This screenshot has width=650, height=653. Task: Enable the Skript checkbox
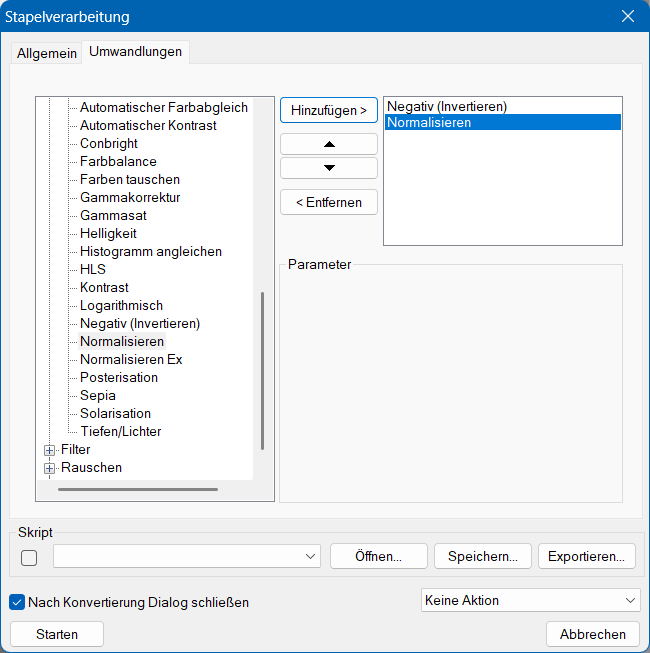(29, 557)
